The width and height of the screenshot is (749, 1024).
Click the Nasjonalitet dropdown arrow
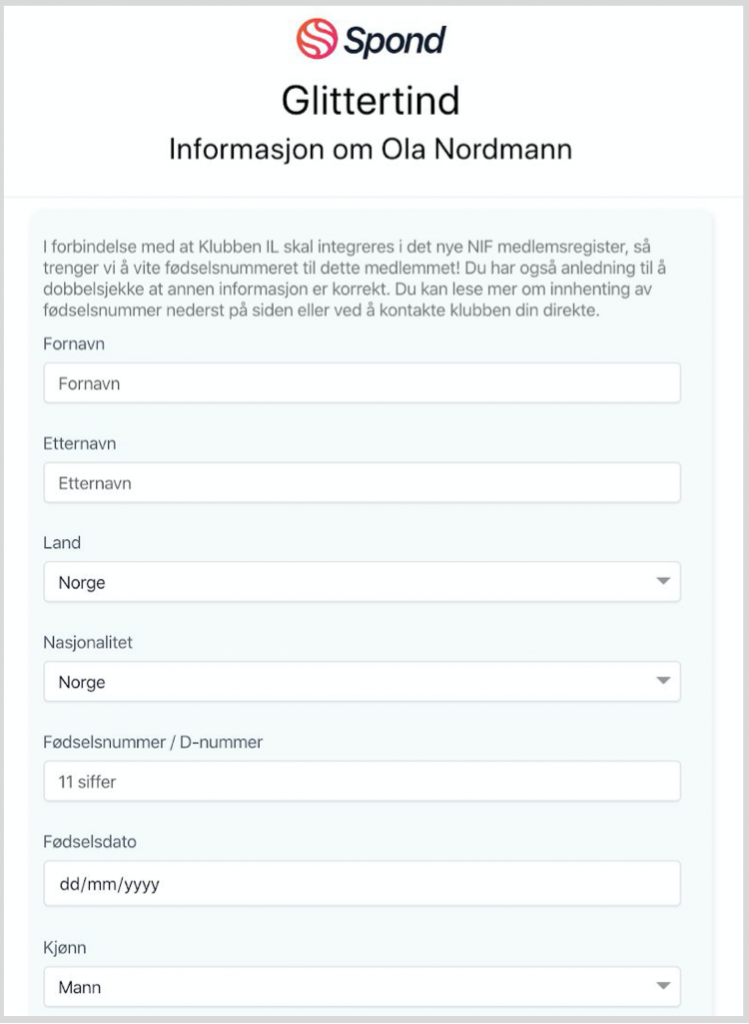tap(663, 681)
